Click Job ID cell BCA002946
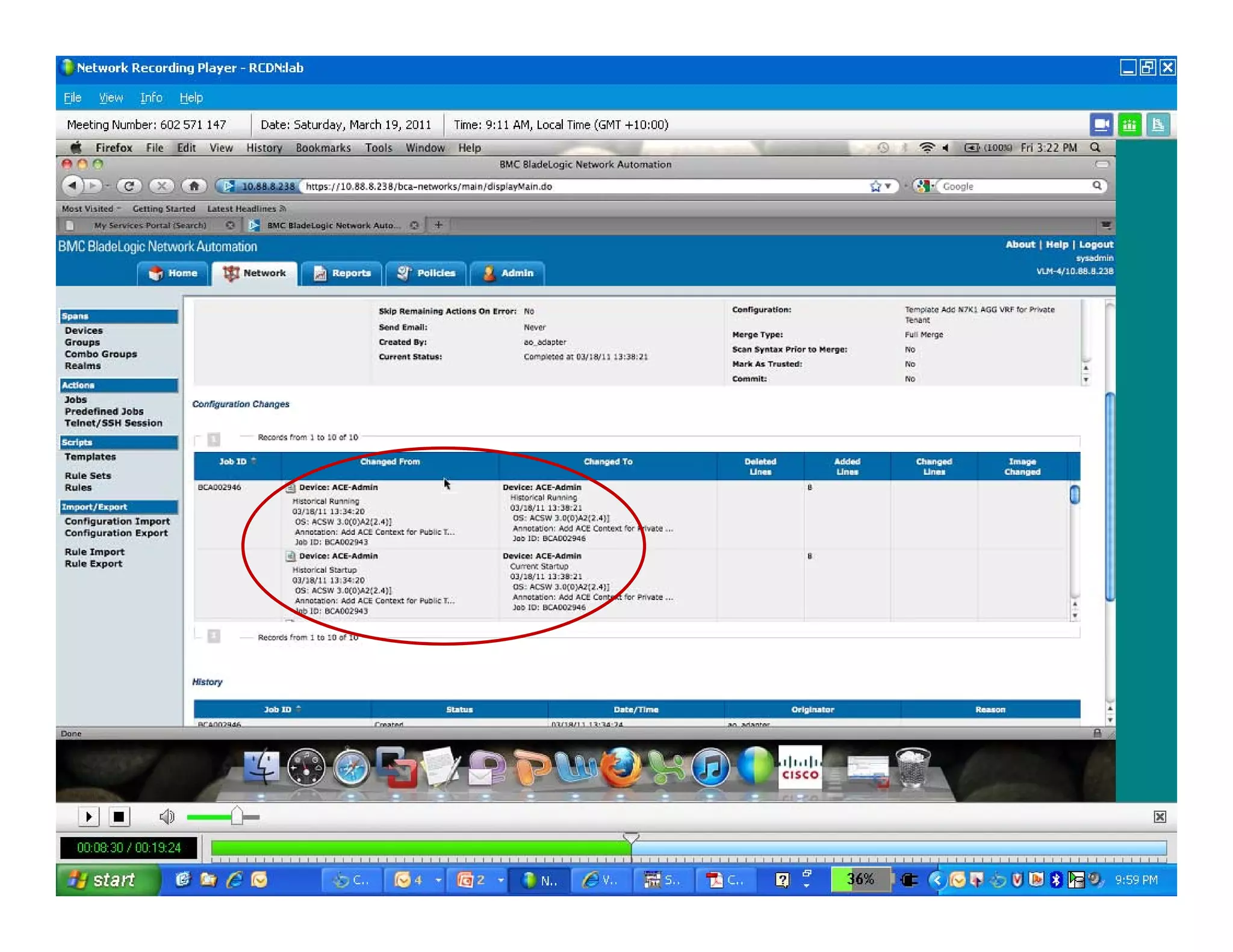Viewport: 1233px width, 952px height. pos(219,487)
